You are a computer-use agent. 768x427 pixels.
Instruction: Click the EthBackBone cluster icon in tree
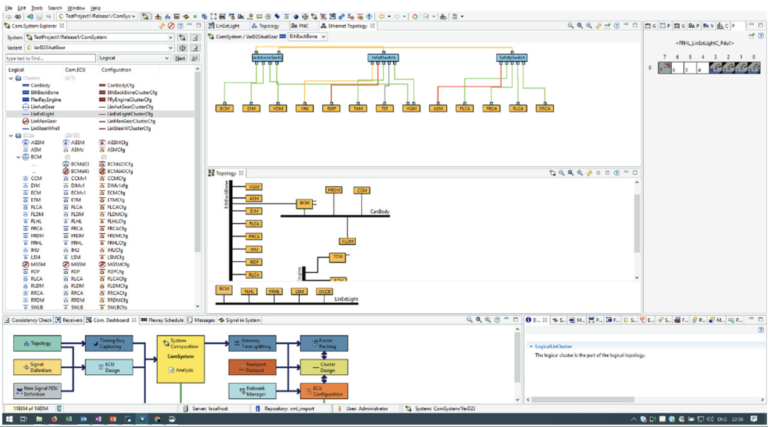(x=23, y=93)
